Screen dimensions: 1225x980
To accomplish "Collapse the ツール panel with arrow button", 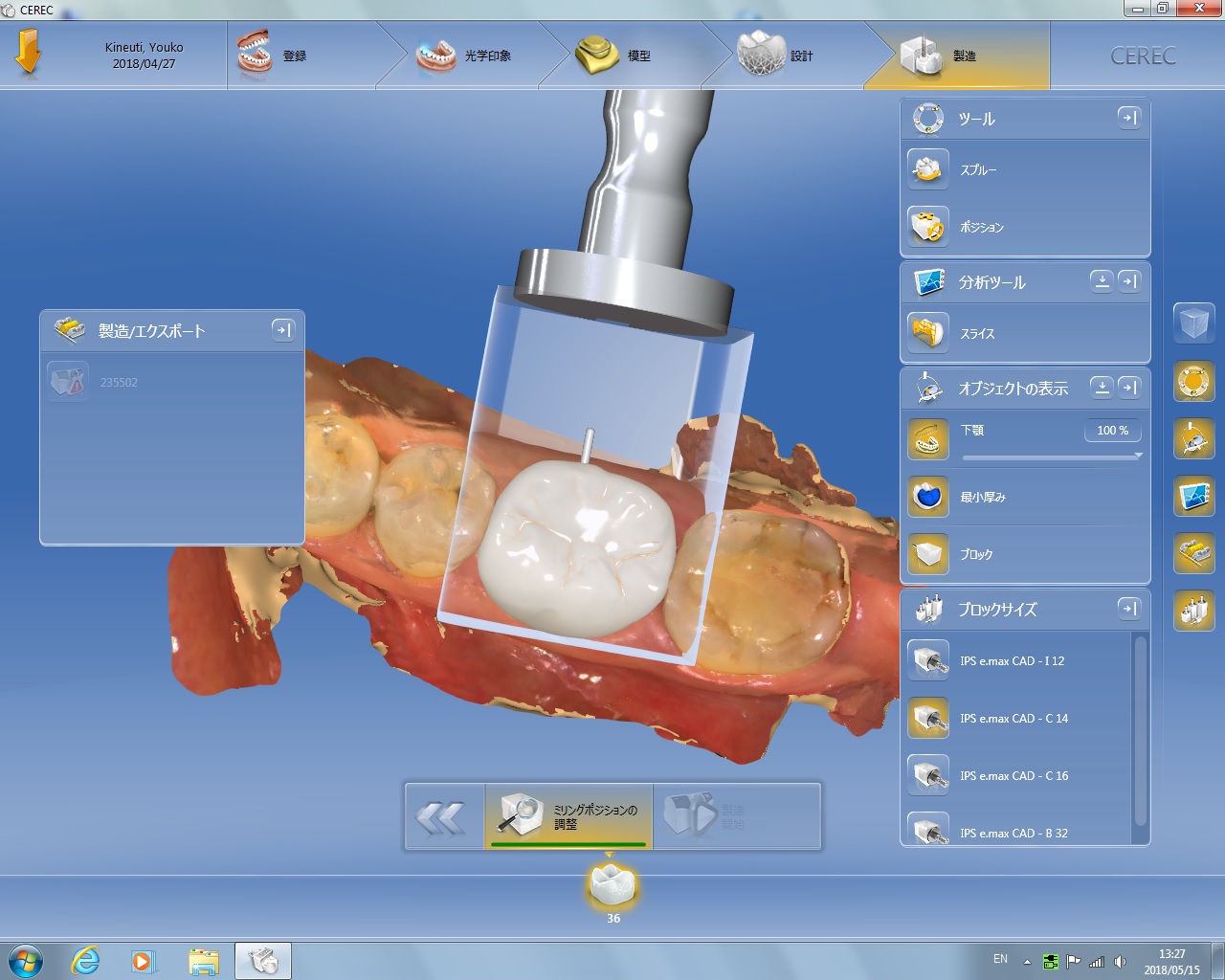I will (x=1129, y=117).
